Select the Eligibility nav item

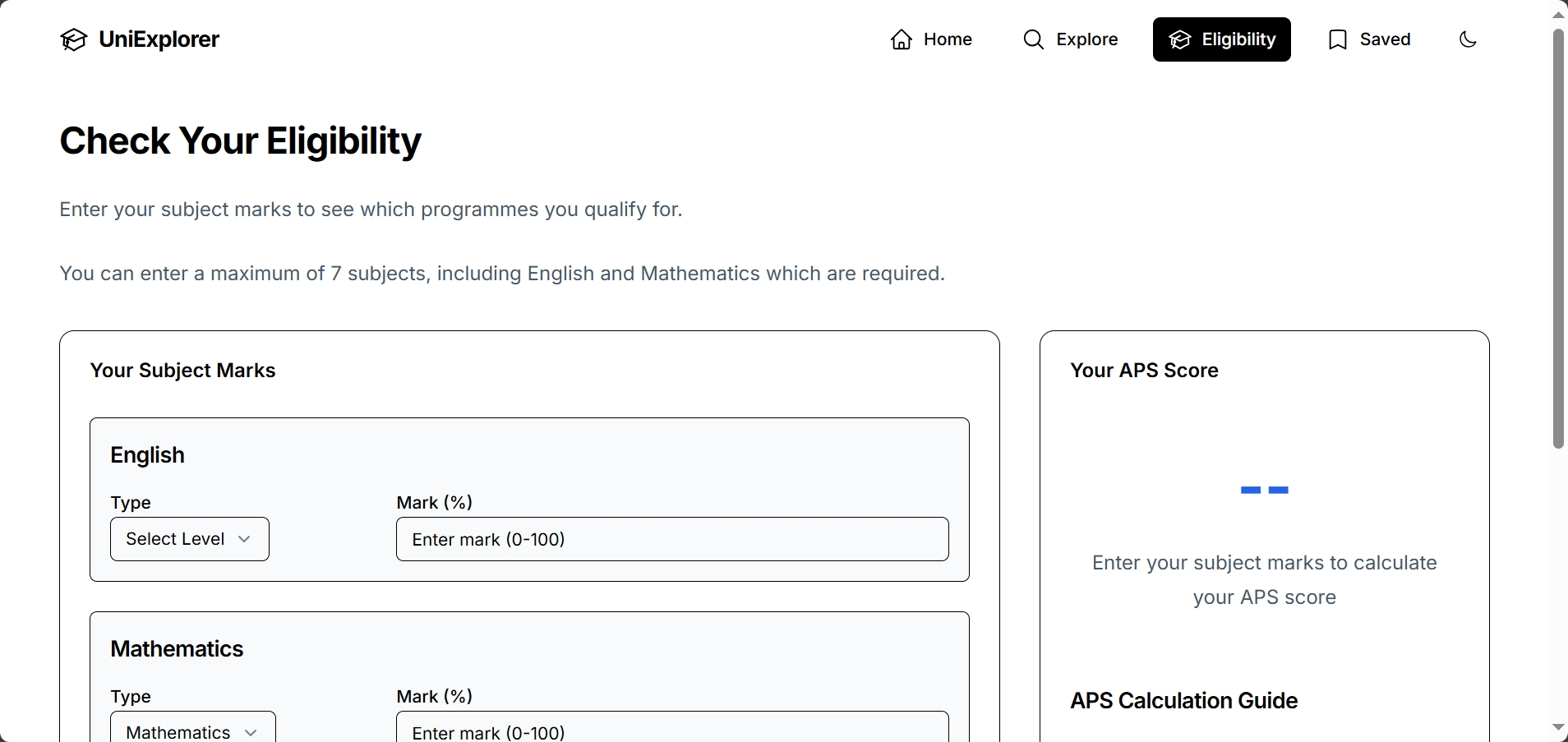(x=1222, y=39)
